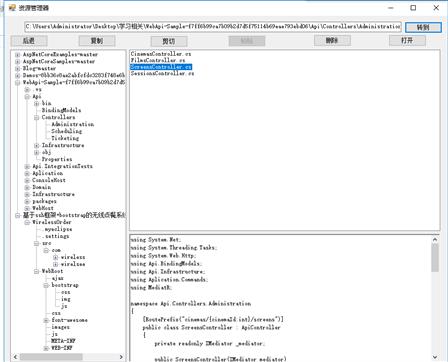
Task: Select SessionsController.cs in file list
Action: 162,73
